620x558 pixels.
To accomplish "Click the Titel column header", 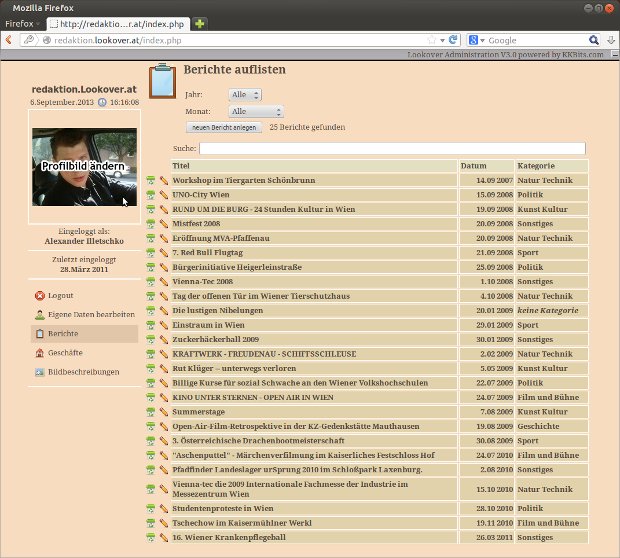I will (x=314, y=166).
